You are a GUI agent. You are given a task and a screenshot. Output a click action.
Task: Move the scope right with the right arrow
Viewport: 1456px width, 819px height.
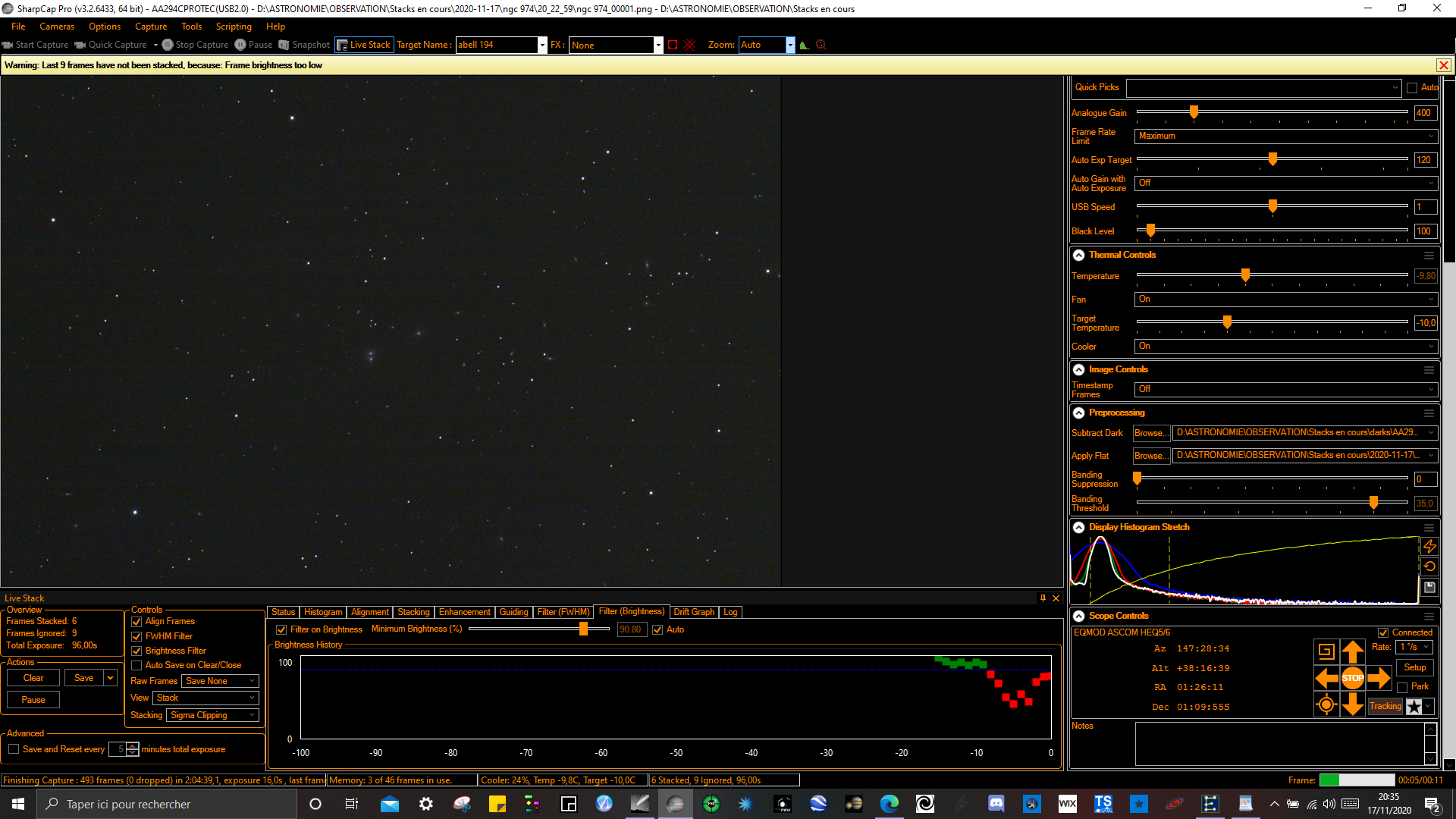click(1379, 678)
